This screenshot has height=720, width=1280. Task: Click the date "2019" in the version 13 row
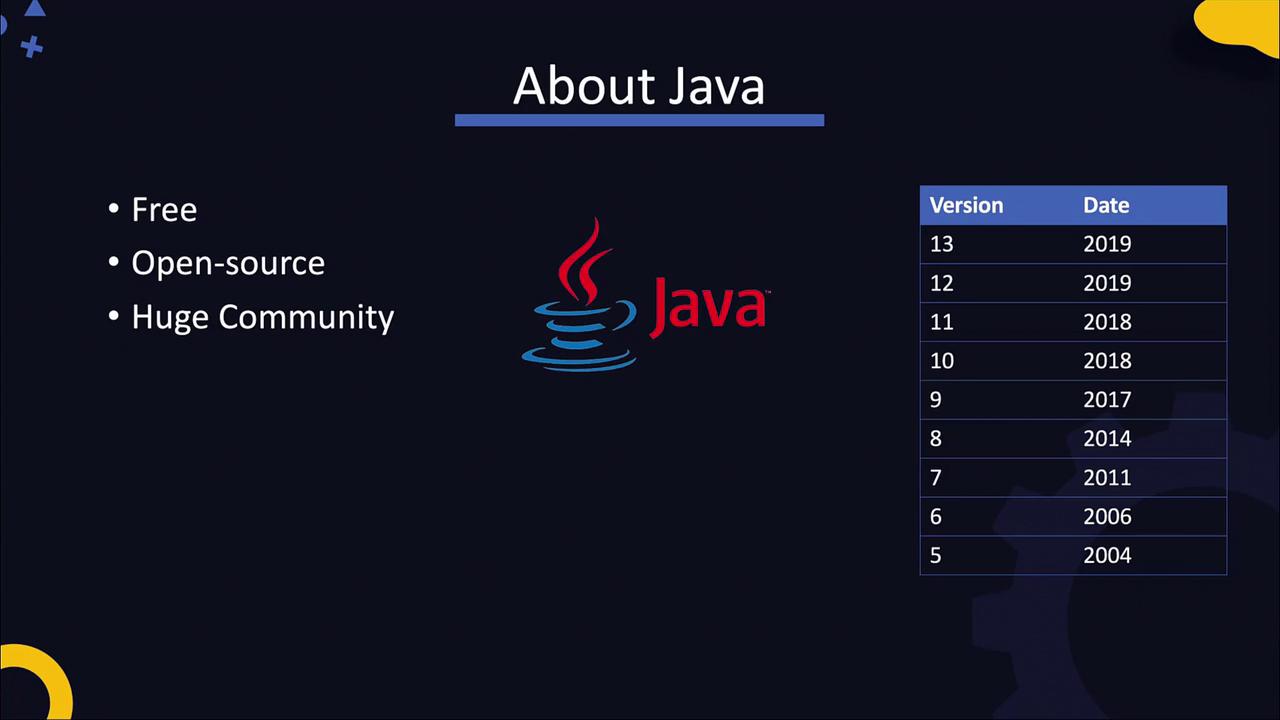(x=1107, y=244)
